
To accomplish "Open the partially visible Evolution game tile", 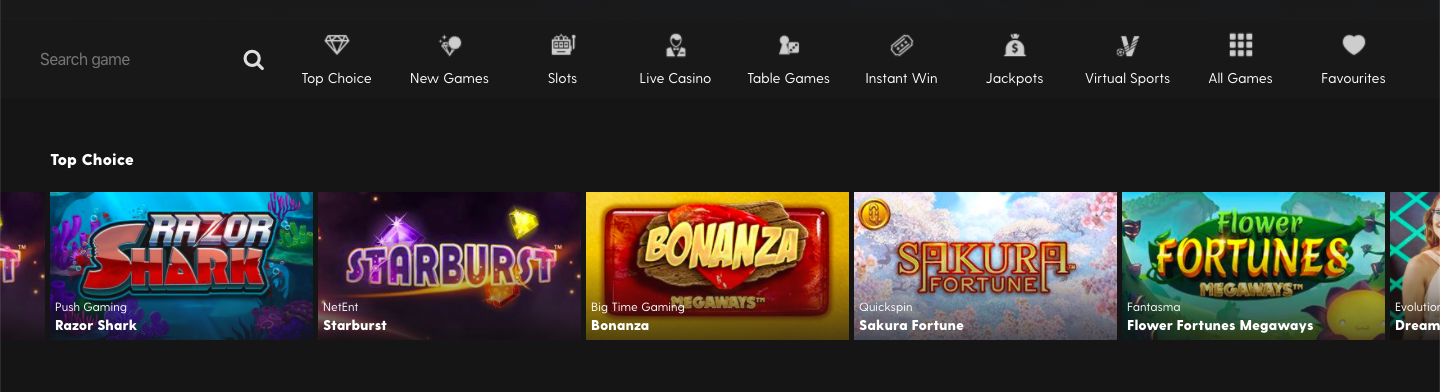I will 1415,266.
